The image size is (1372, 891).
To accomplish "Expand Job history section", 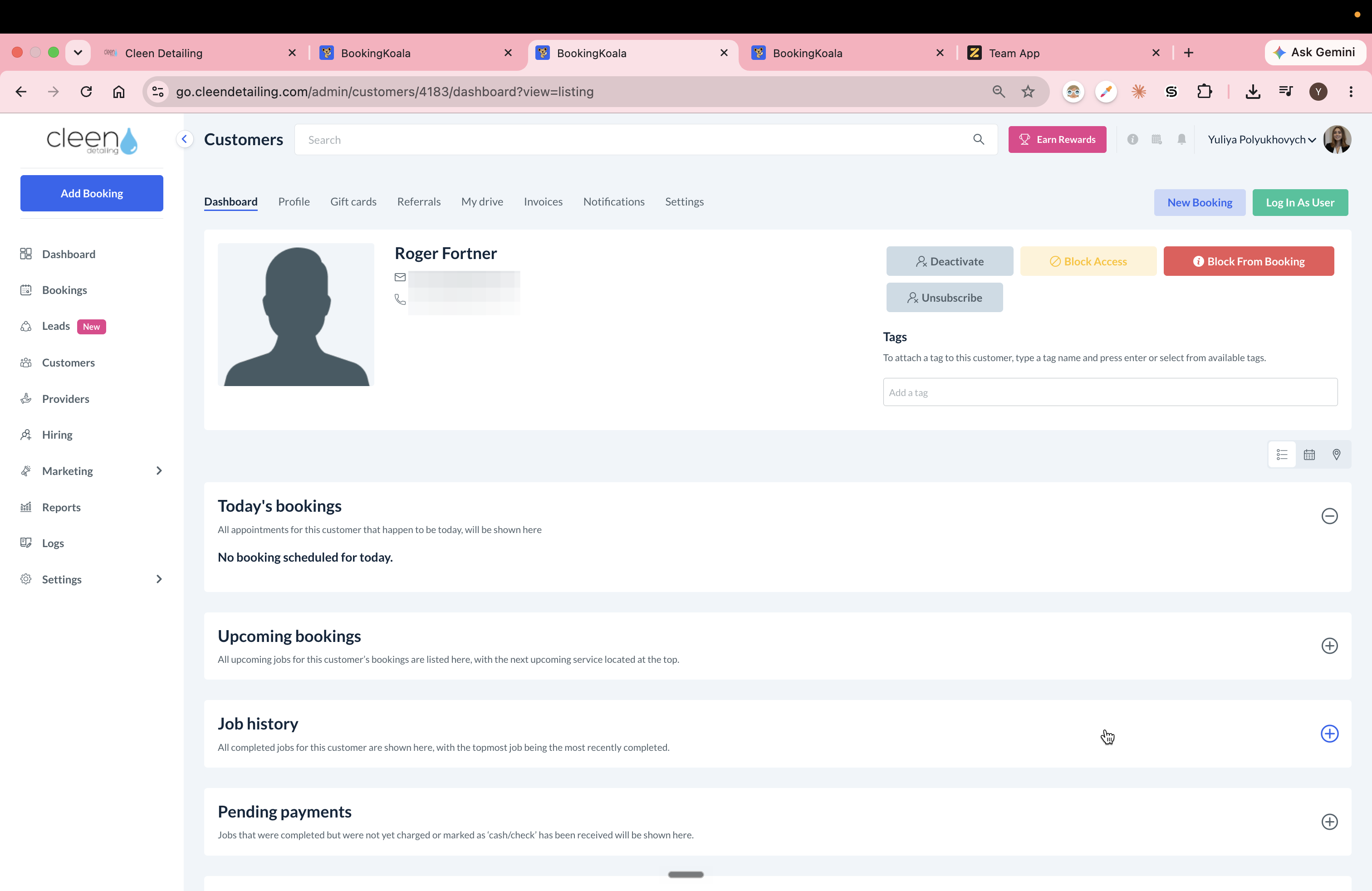I will point(1329,734).
